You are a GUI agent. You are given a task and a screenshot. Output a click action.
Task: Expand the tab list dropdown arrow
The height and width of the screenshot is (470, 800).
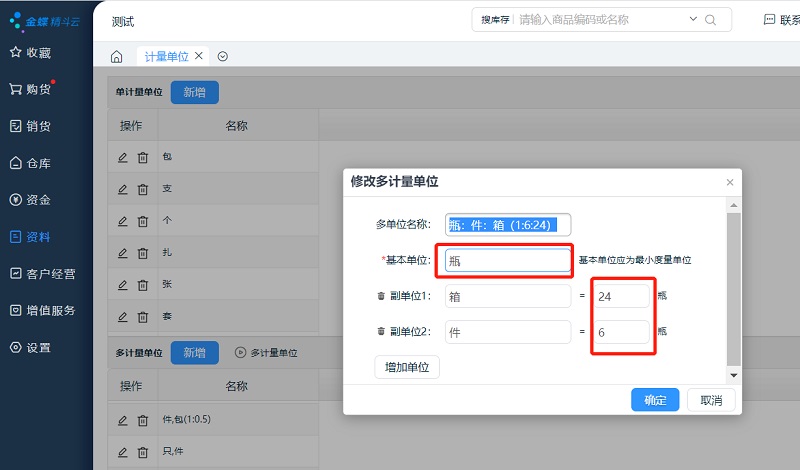coord(223,57)
